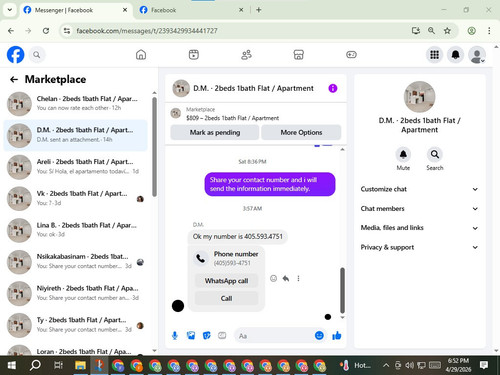Open a new browser tab

259,10
